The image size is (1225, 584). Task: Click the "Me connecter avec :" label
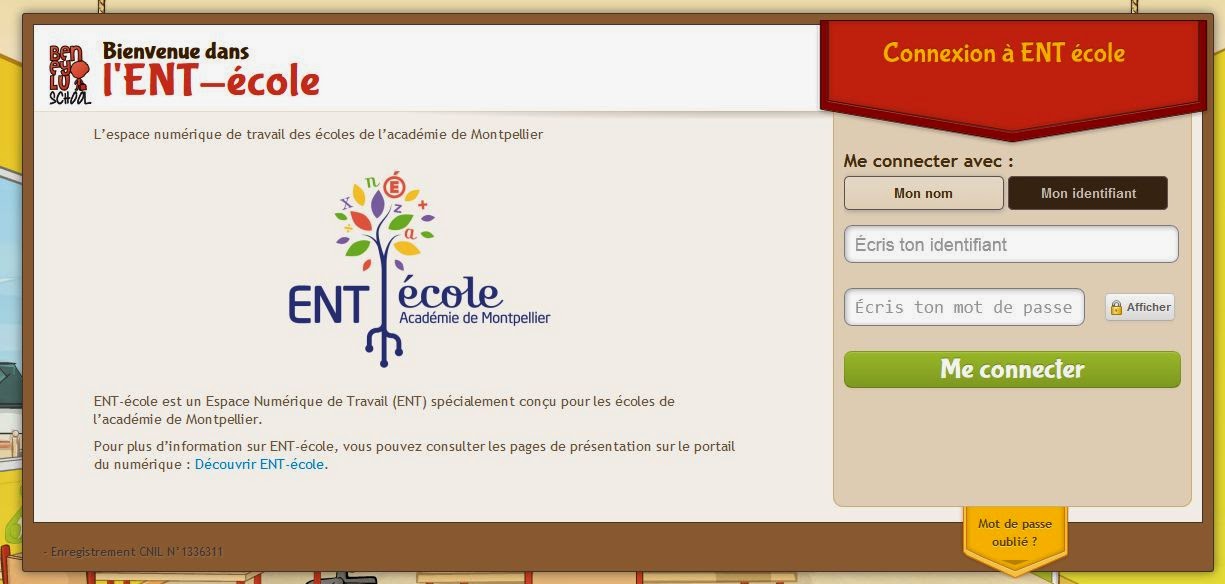tap(928, 161)
